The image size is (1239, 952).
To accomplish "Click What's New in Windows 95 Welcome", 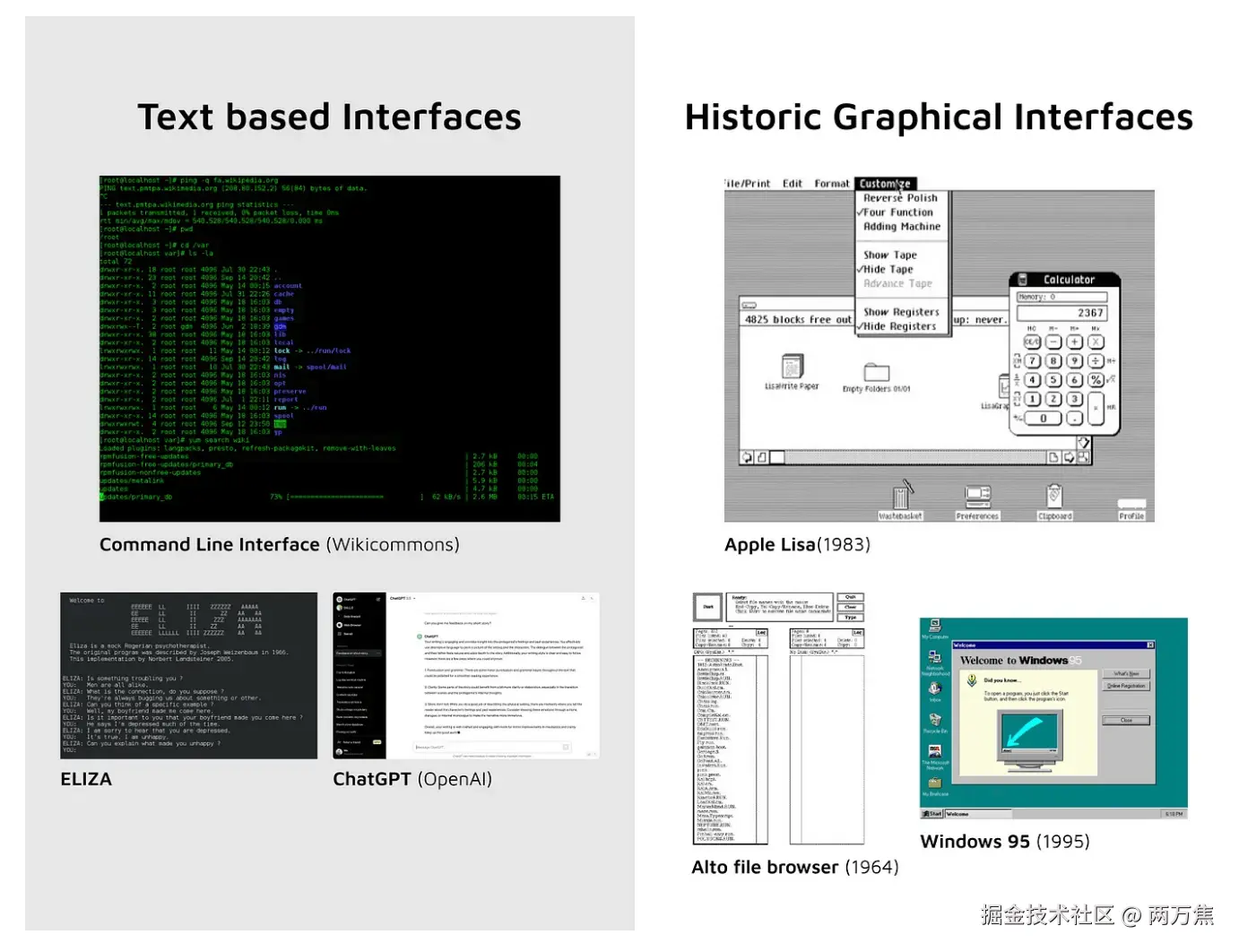I will click(x=1126, y=673).
